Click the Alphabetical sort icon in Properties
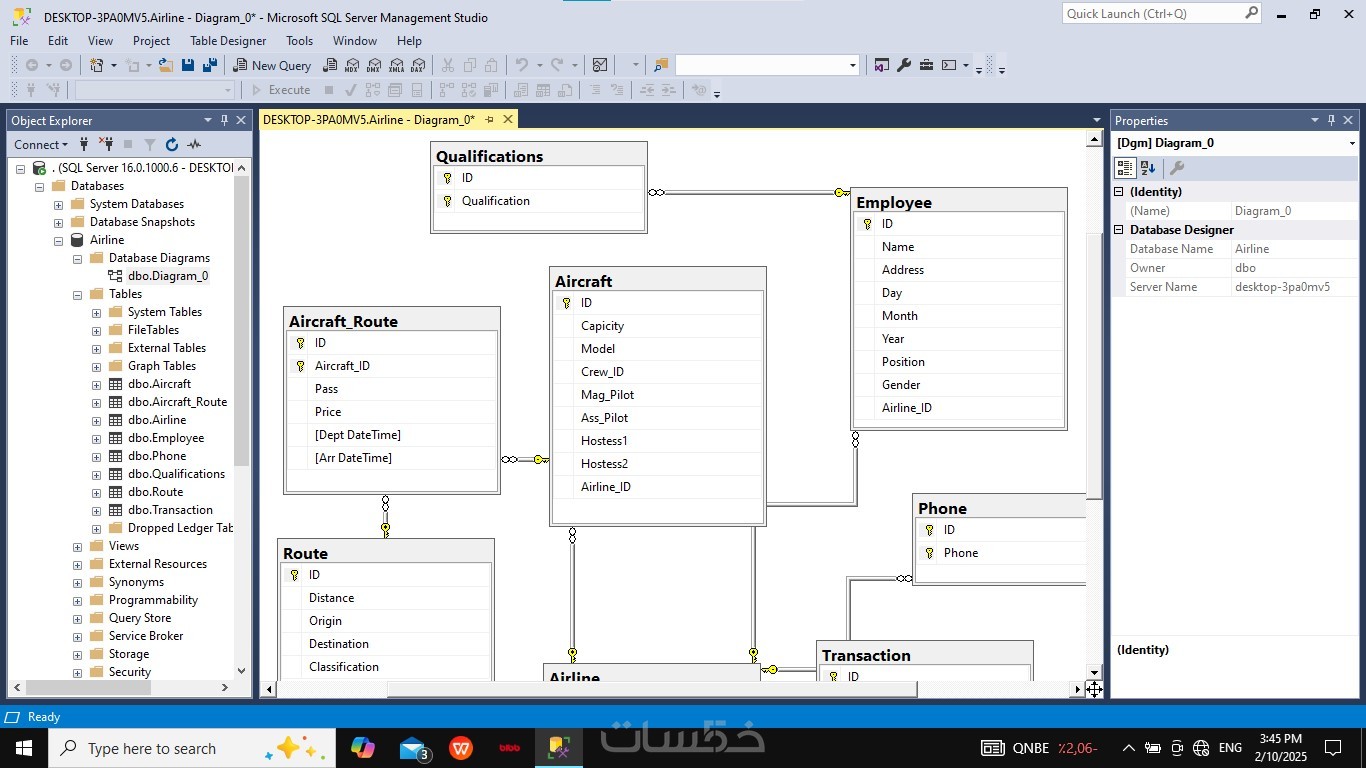The width and height of the screenshot is (1366, 768). coord(1148,168)
